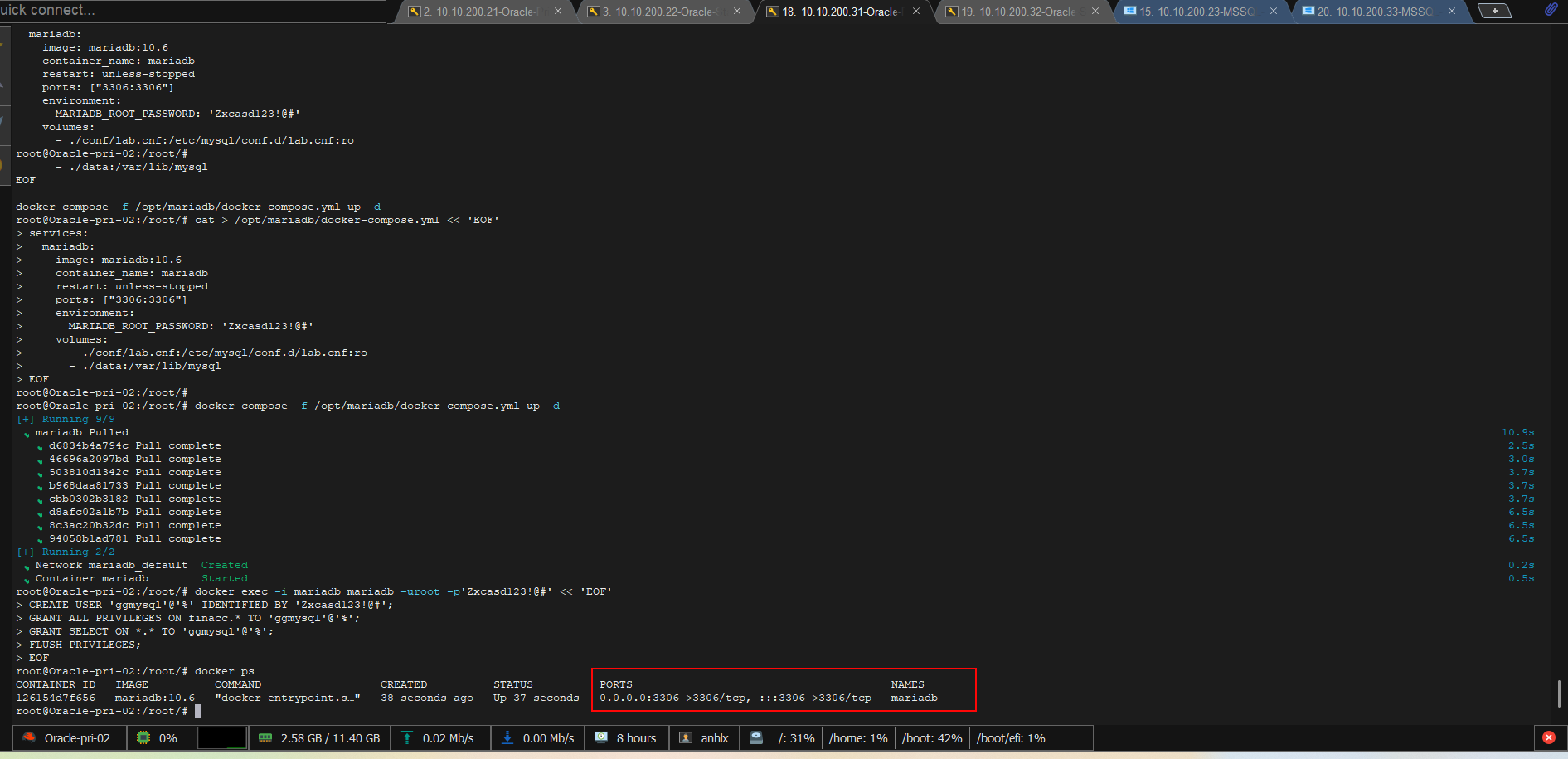Click SSH key icon on 10.10.200.32 tab
The width and height of the screenshot is (1568, 759).
(x=952, y=12)
